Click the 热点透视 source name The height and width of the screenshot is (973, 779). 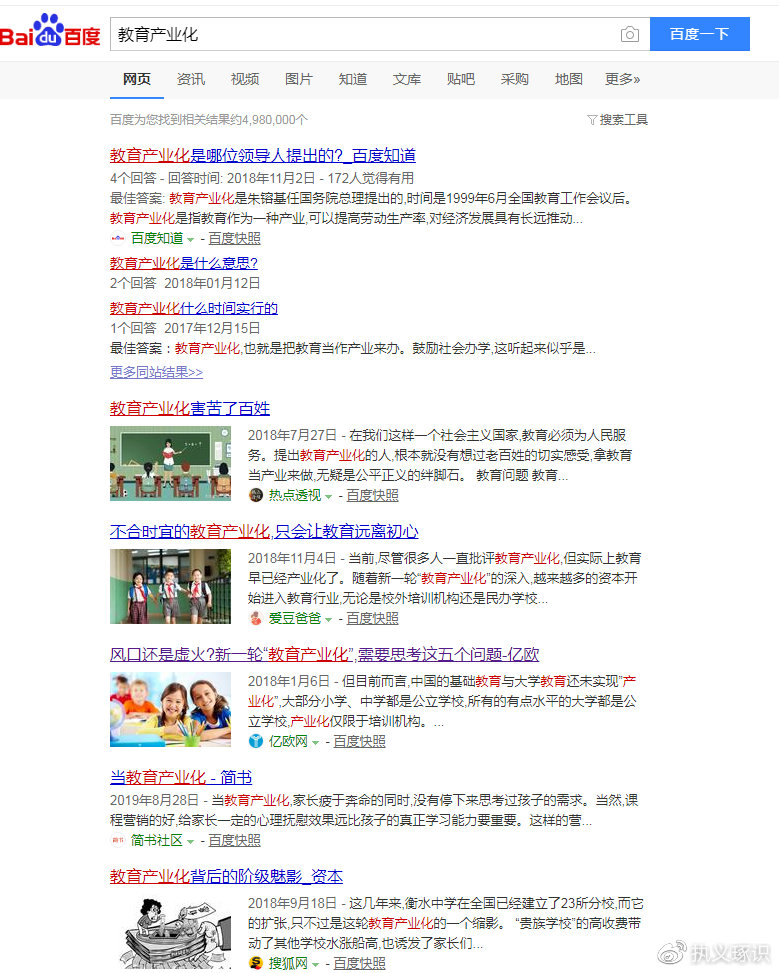point(295,495)
